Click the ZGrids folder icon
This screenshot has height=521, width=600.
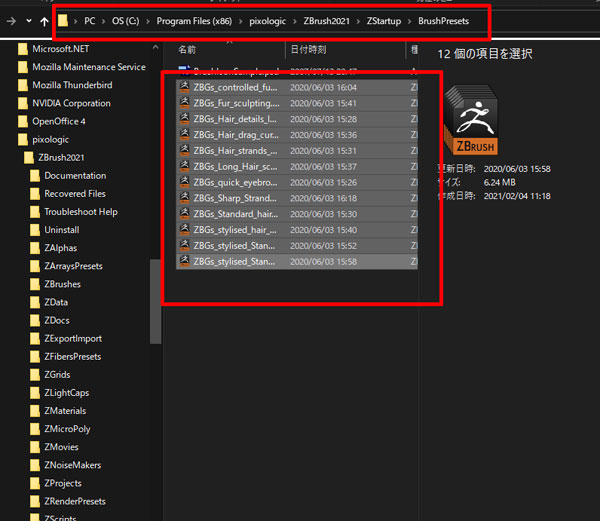click(35, 375)
